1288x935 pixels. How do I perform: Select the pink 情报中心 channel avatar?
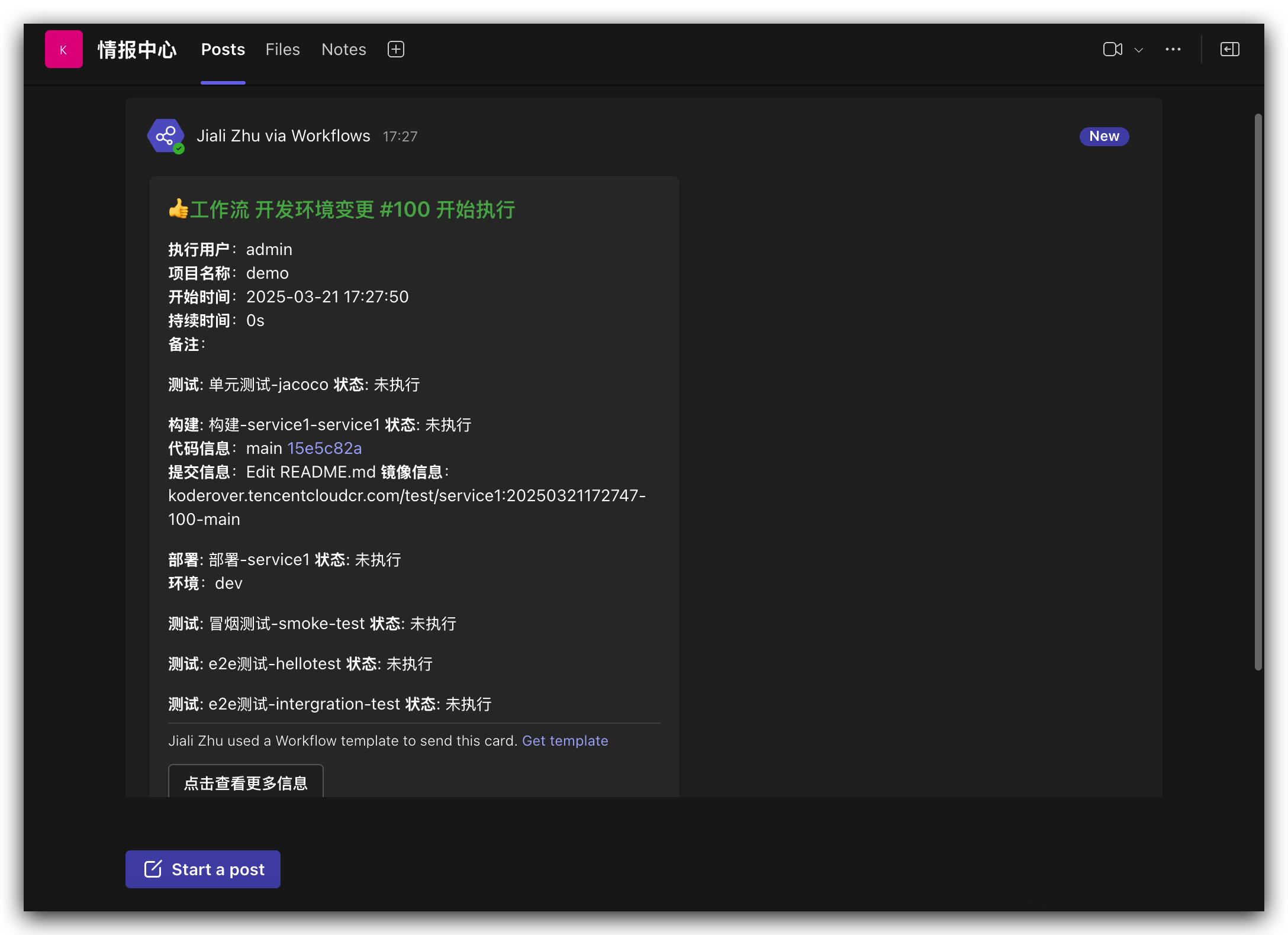(63, 49)
